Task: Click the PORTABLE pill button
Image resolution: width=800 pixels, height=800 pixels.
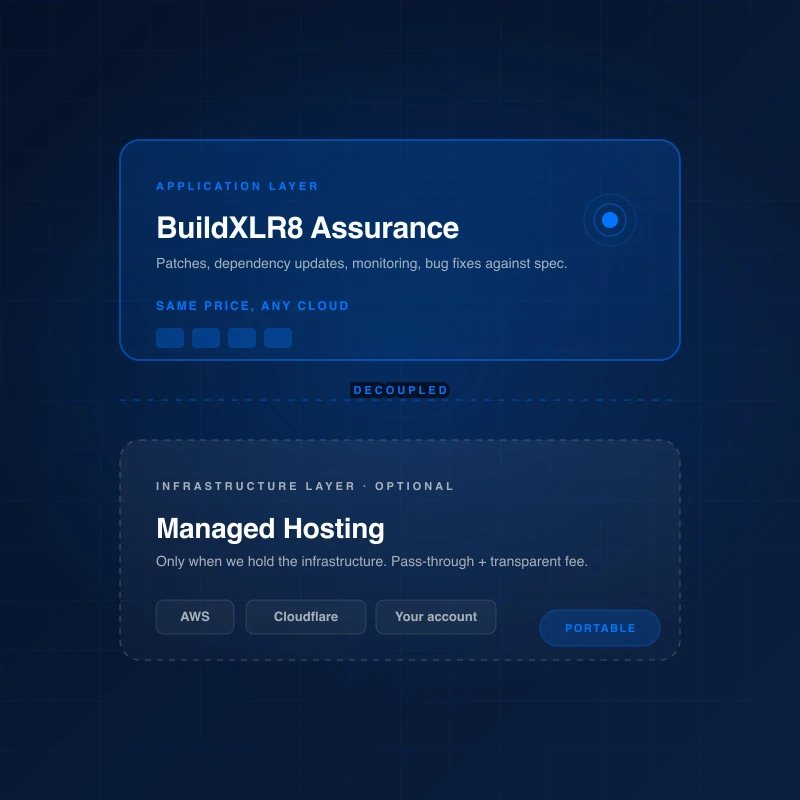Action: point(600,628)
